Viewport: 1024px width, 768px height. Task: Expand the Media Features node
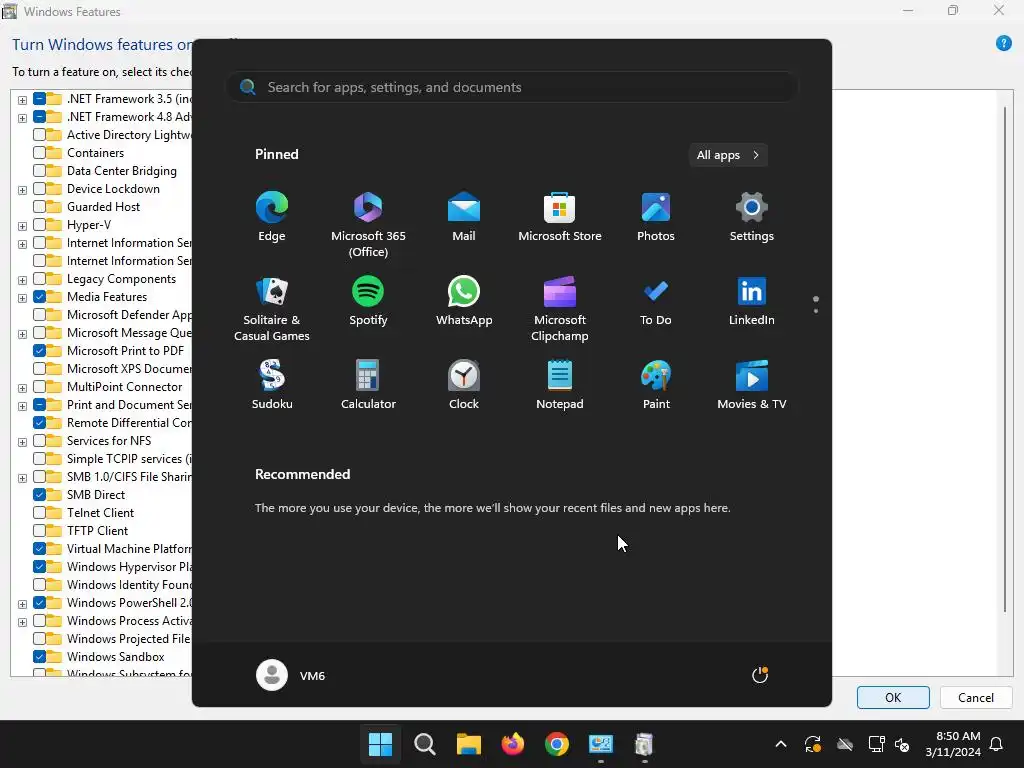[x=22, y=298]
